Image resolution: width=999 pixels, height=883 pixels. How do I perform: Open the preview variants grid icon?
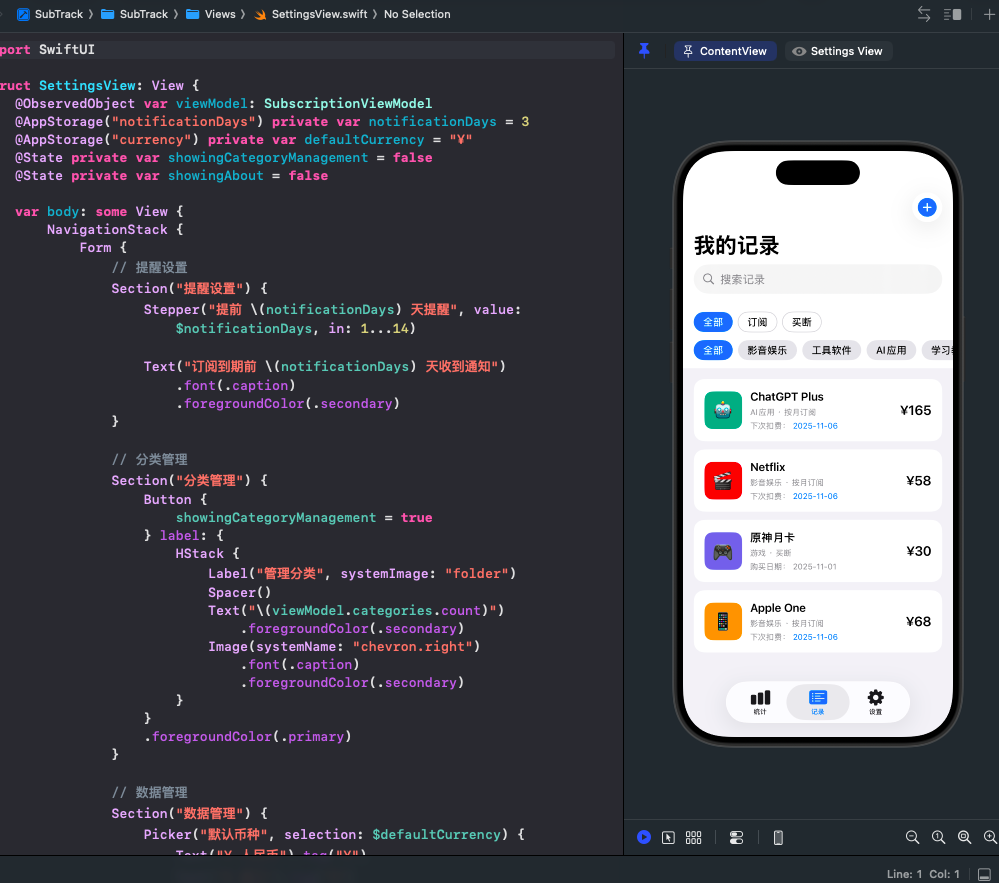pyautogui.click(x=694, y=837)
